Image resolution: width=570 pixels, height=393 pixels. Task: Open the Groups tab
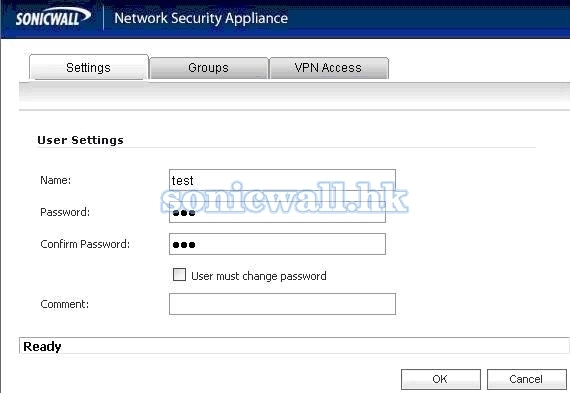point(209,68)
